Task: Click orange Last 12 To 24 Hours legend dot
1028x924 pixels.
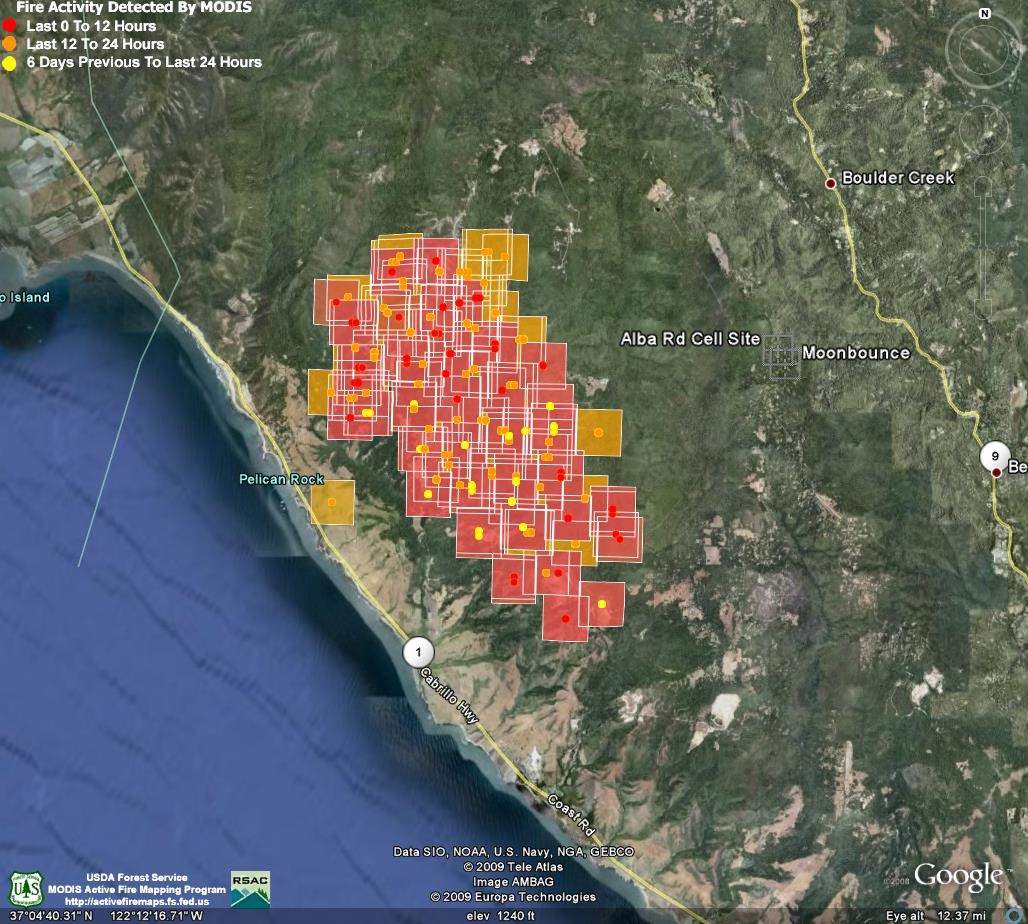Action: (x=10, y=44)
